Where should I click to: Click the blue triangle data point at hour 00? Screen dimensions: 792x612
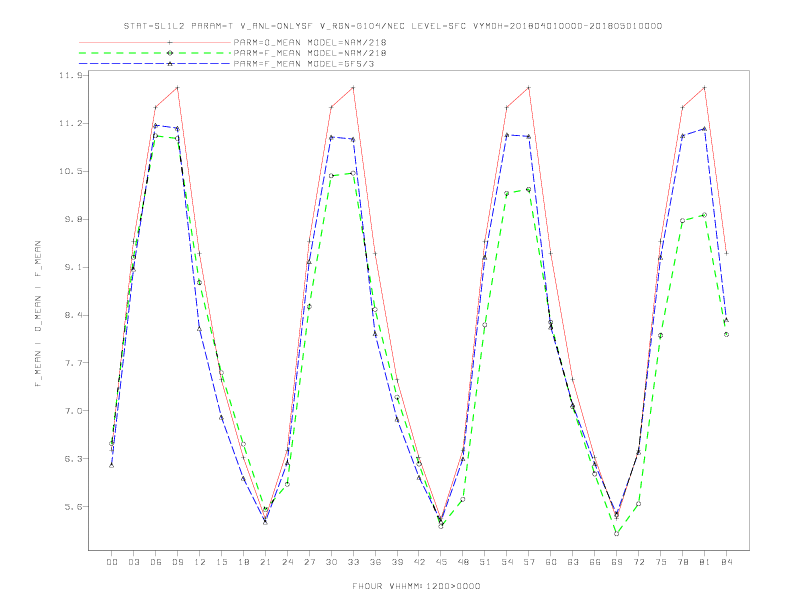pyautogui.click(x=112, y=466)
